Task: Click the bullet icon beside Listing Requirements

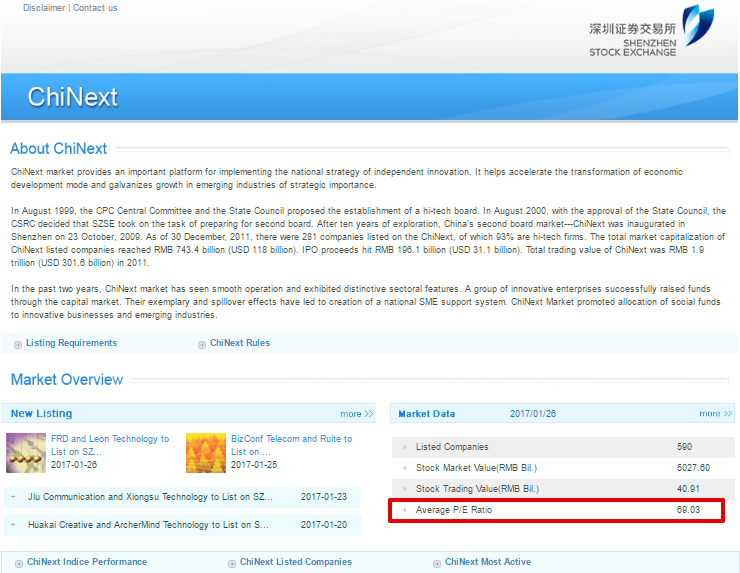Action: [x=18, y=345]
